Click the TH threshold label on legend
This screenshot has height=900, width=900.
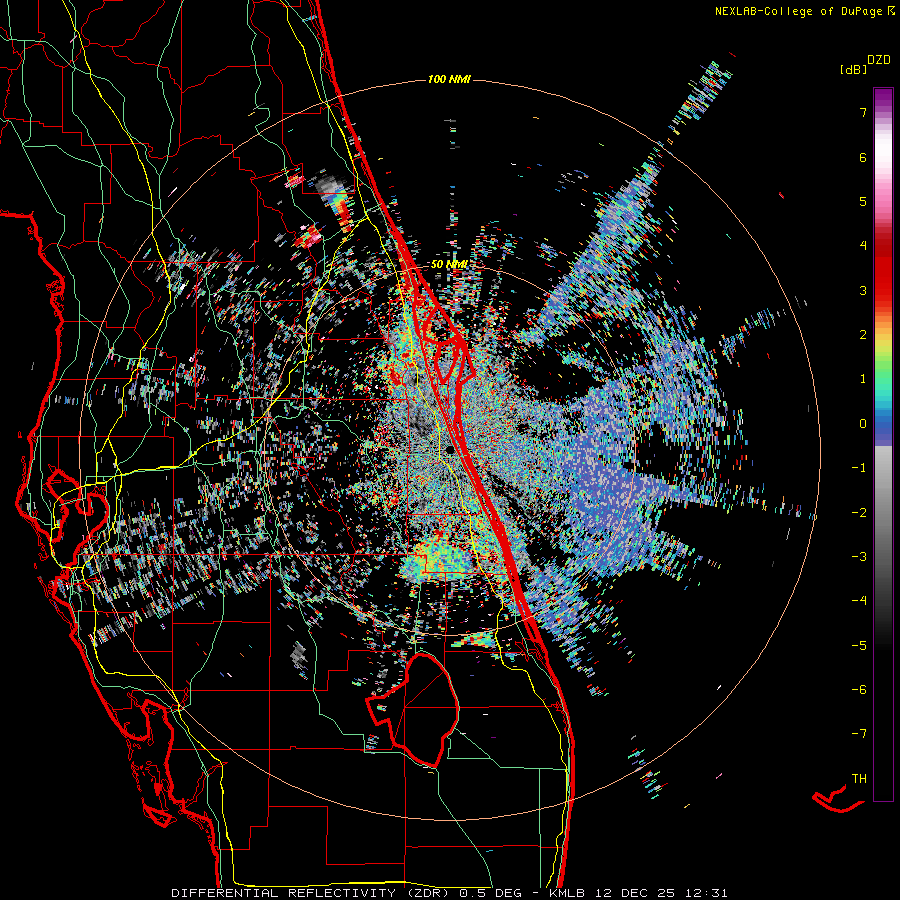point(859,778)
